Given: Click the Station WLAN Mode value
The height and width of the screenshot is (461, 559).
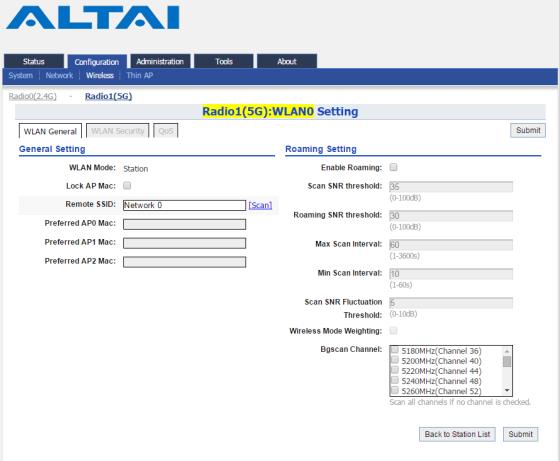Looking at the screenshot, I should (x=135, y=169).
